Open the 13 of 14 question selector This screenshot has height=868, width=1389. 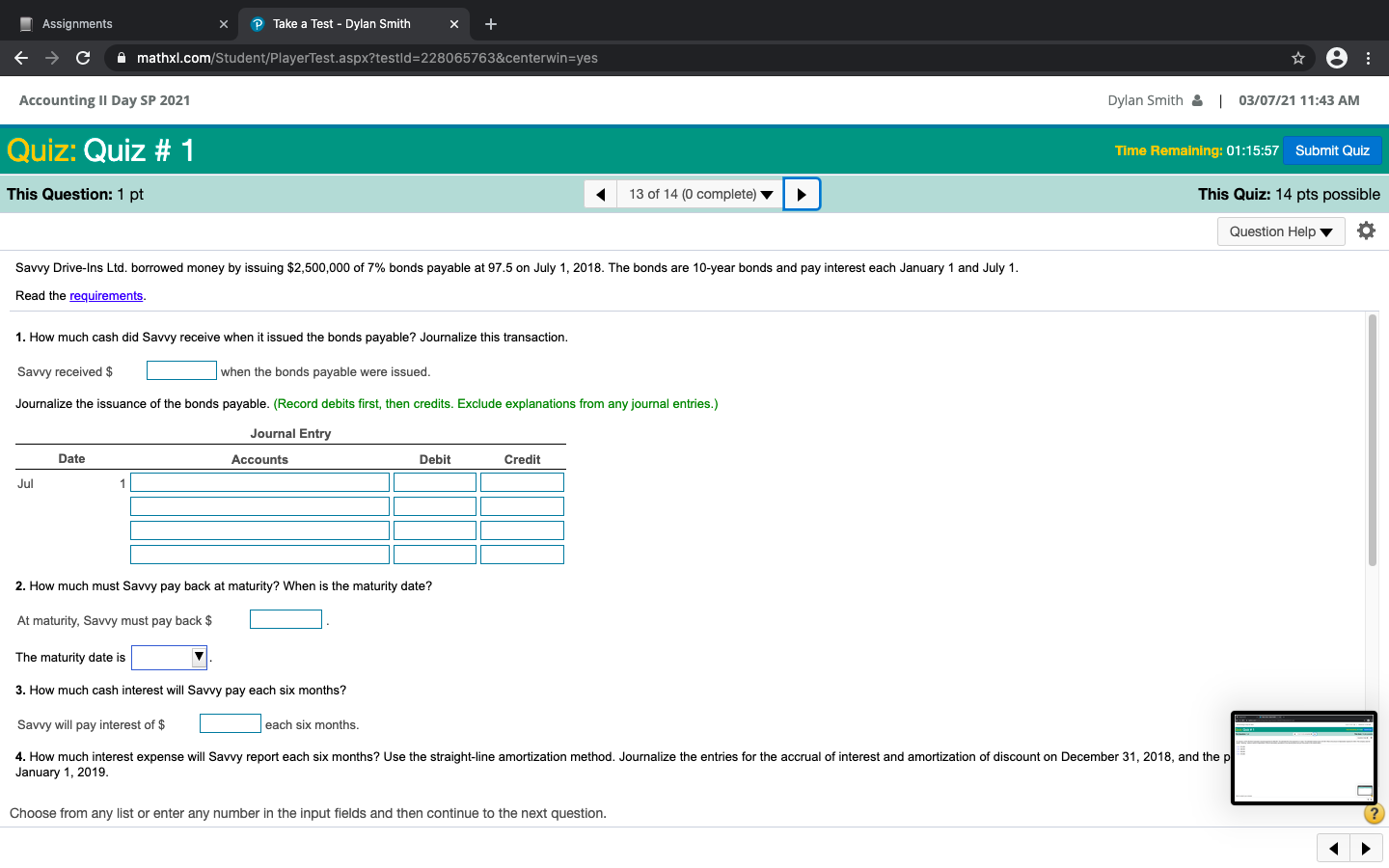point(700,194)
